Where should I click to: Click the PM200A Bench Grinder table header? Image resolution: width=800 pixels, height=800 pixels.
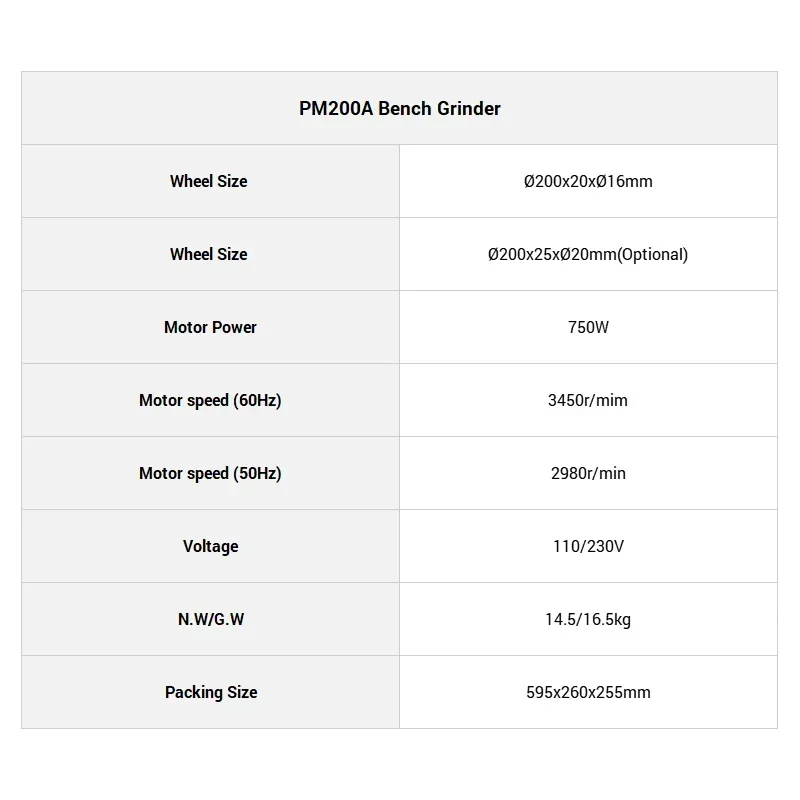[x=399, y=108]
